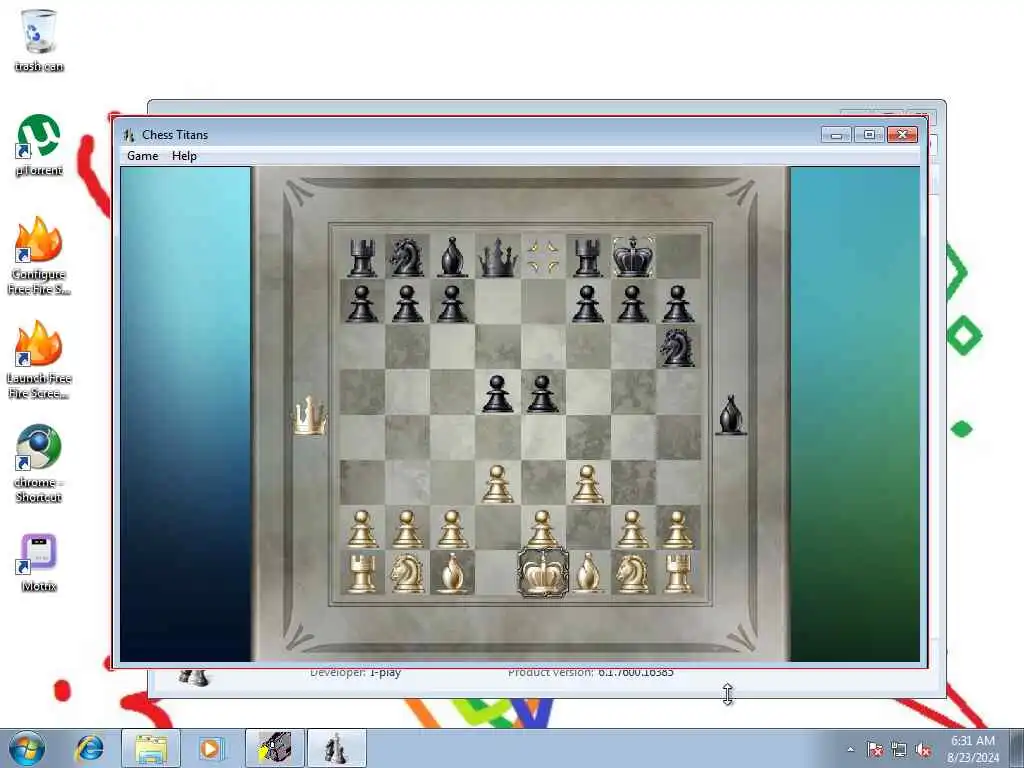Open the taskbar clock showing 6:31 AM
This screenshot has width=1024, height=768.
[x=972, y=748]
